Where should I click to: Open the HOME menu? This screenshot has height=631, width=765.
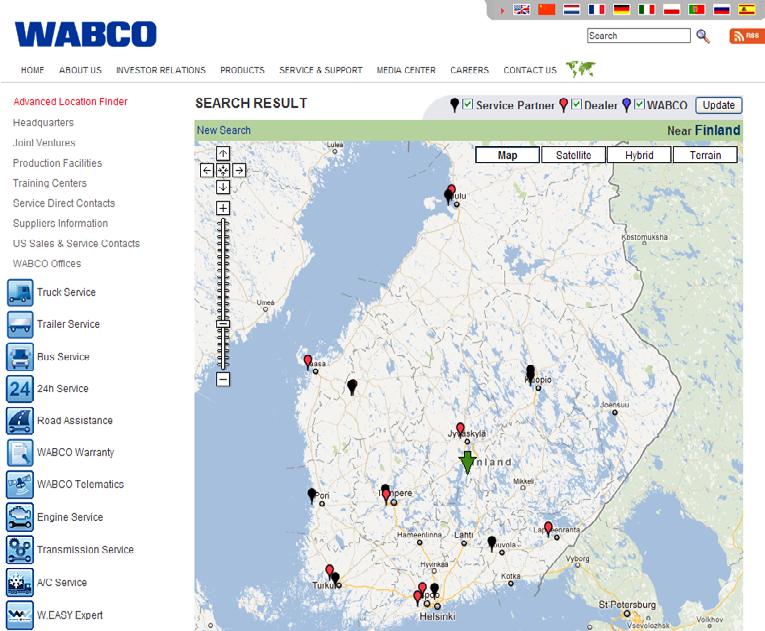coord(33,70)
